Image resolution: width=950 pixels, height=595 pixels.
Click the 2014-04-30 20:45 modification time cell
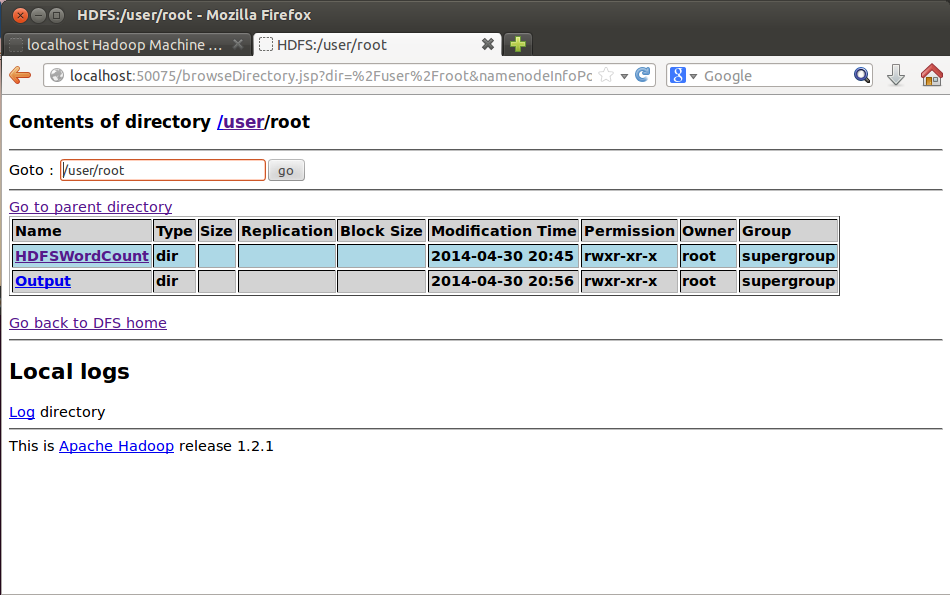point(503,256)
